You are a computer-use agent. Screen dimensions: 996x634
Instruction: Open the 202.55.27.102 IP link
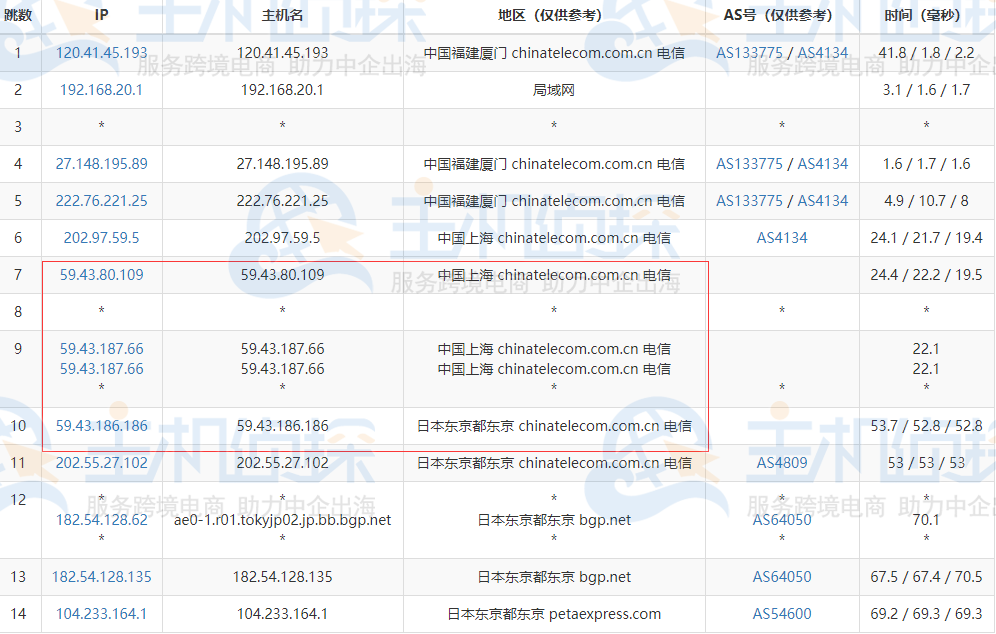(x=102, y=462)
